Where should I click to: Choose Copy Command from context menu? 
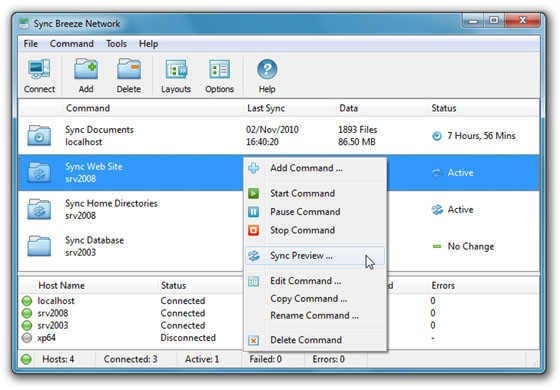(x=315, y=299)
